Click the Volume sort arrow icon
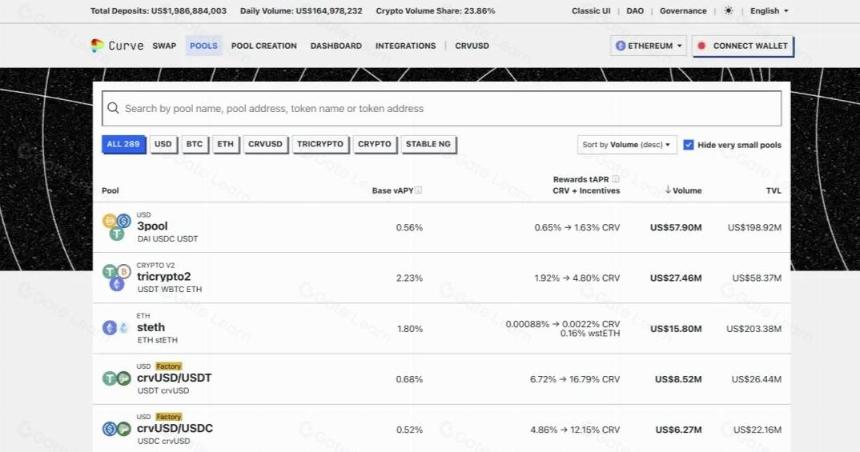Viewport: 860px width, 452px height. click(667, 190)
